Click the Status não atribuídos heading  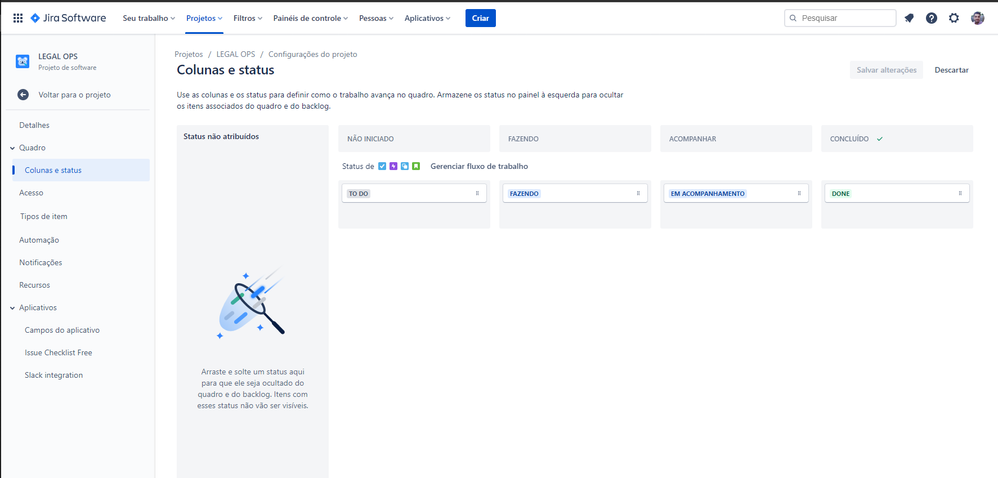click(x=221, y=136)
